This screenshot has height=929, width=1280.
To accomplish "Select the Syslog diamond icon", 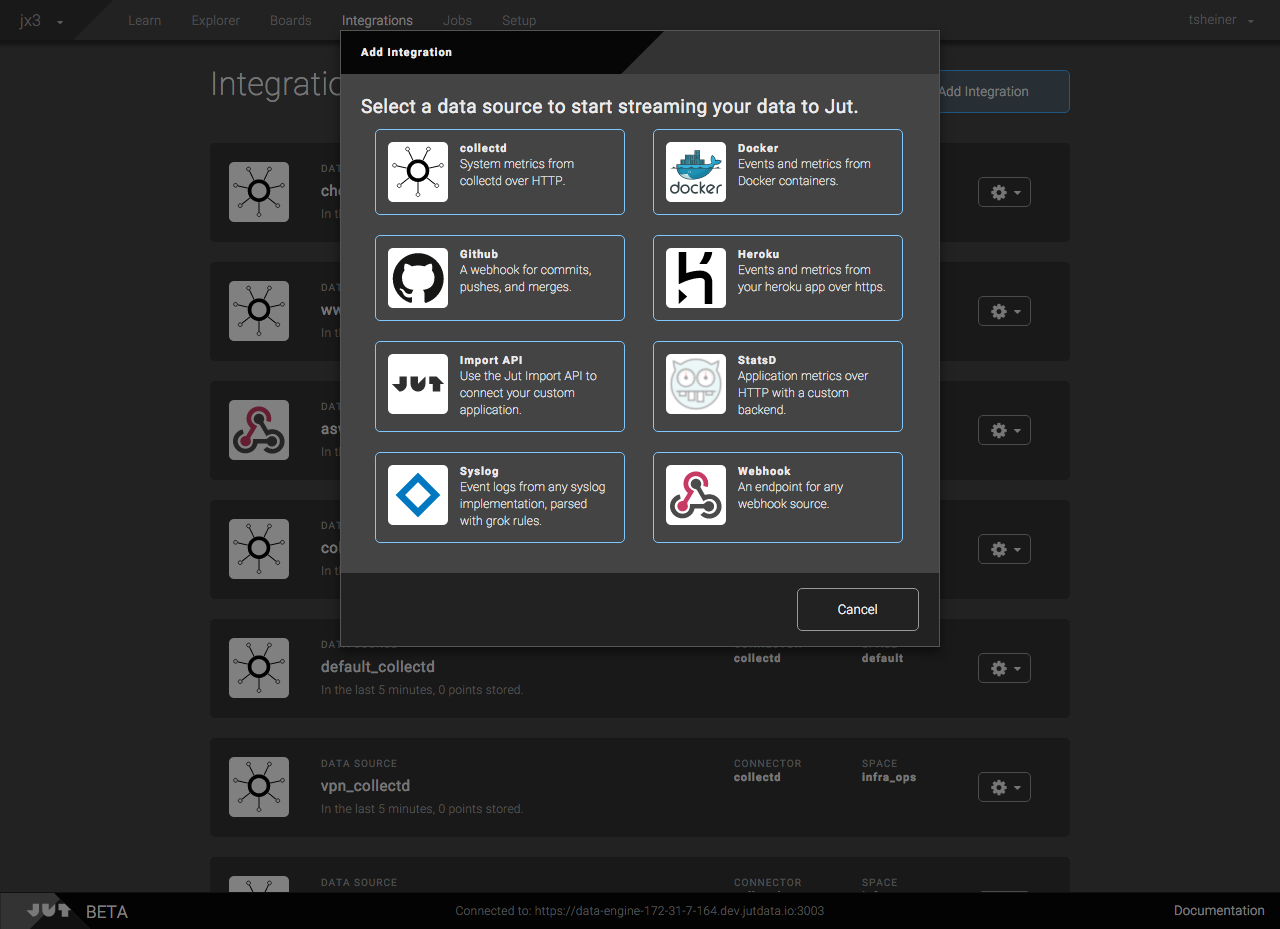I will coord(418,495).
